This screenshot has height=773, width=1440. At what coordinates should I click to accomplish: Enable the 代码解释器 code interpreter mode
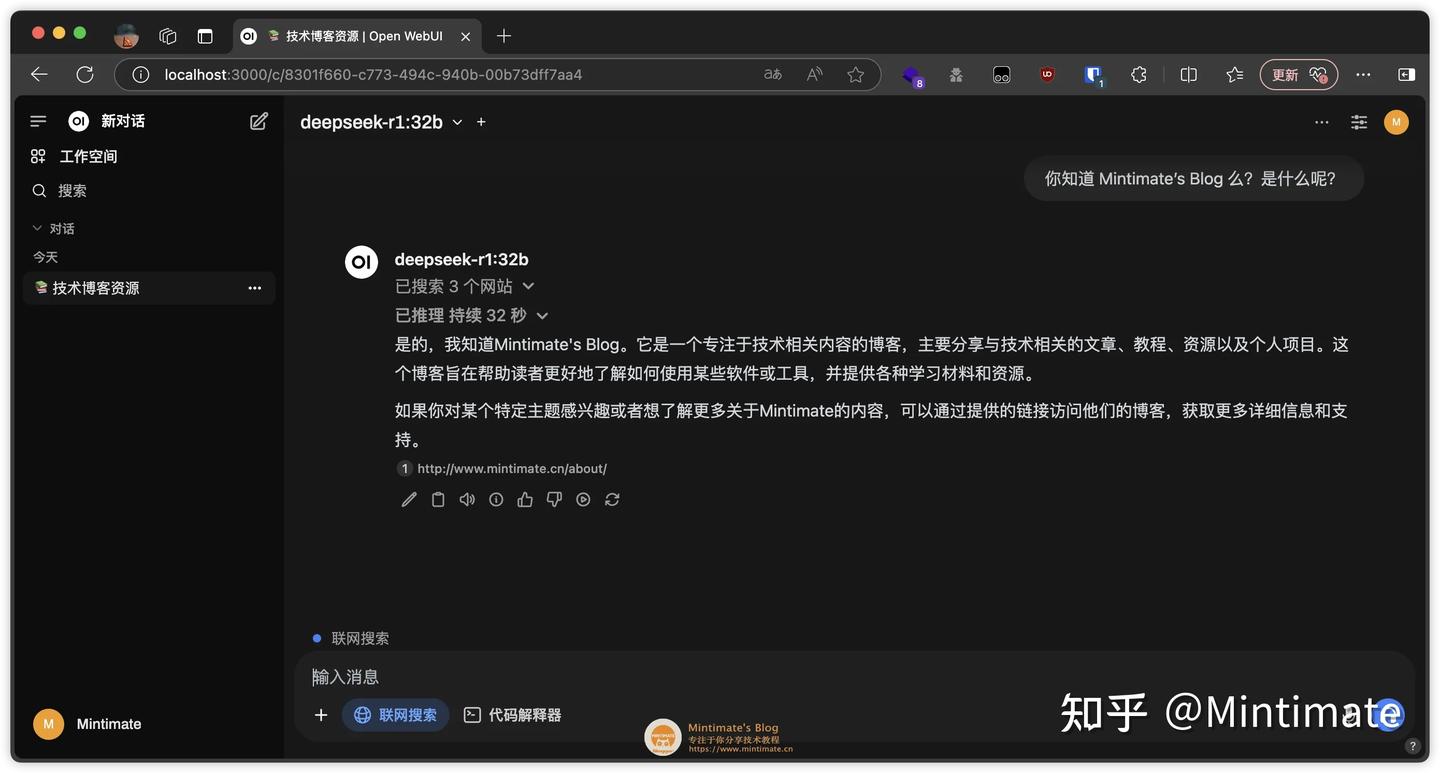512,715
